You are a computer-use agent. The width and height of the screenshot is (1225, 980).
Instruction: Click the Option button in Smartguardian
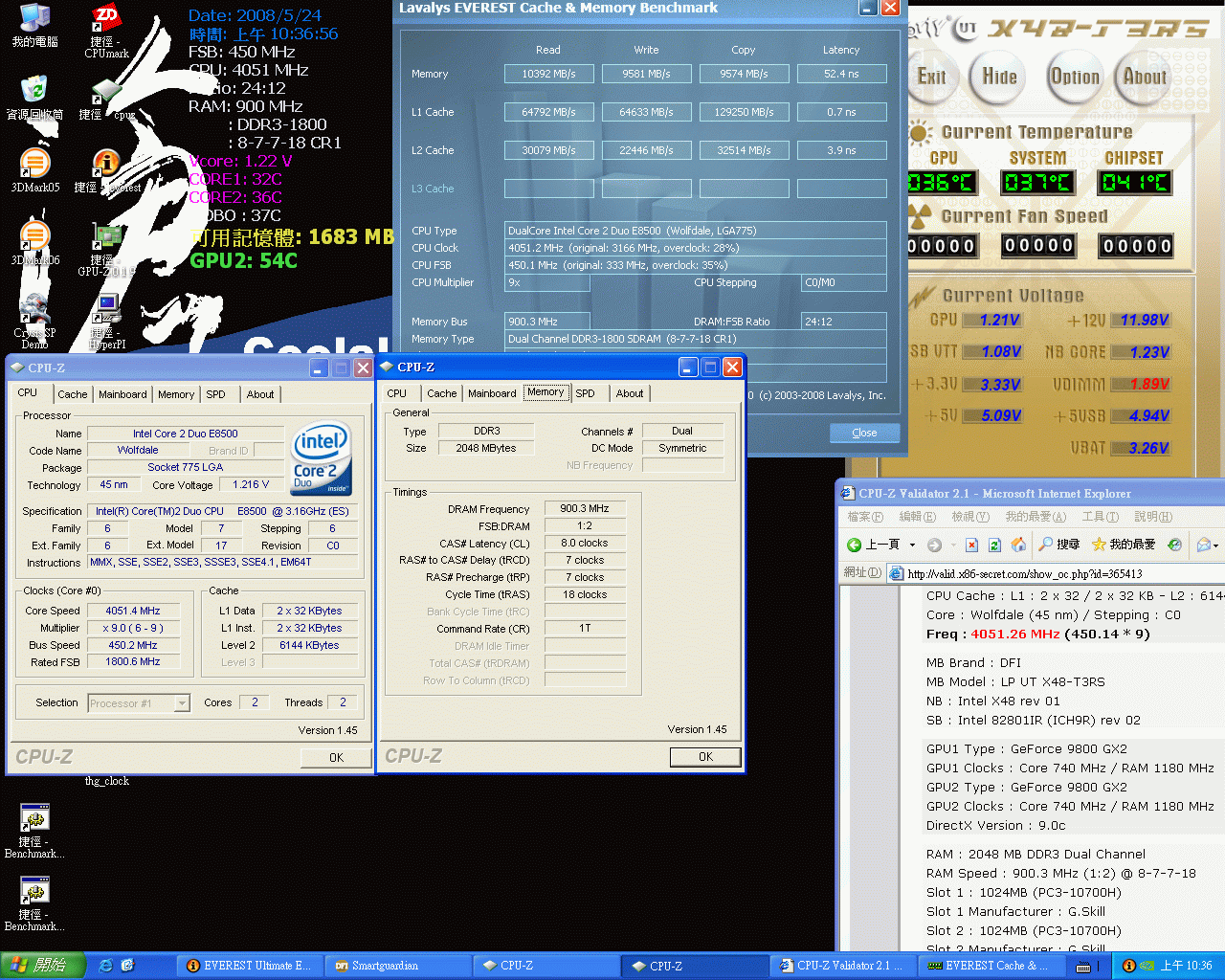tap(1075, 78)
